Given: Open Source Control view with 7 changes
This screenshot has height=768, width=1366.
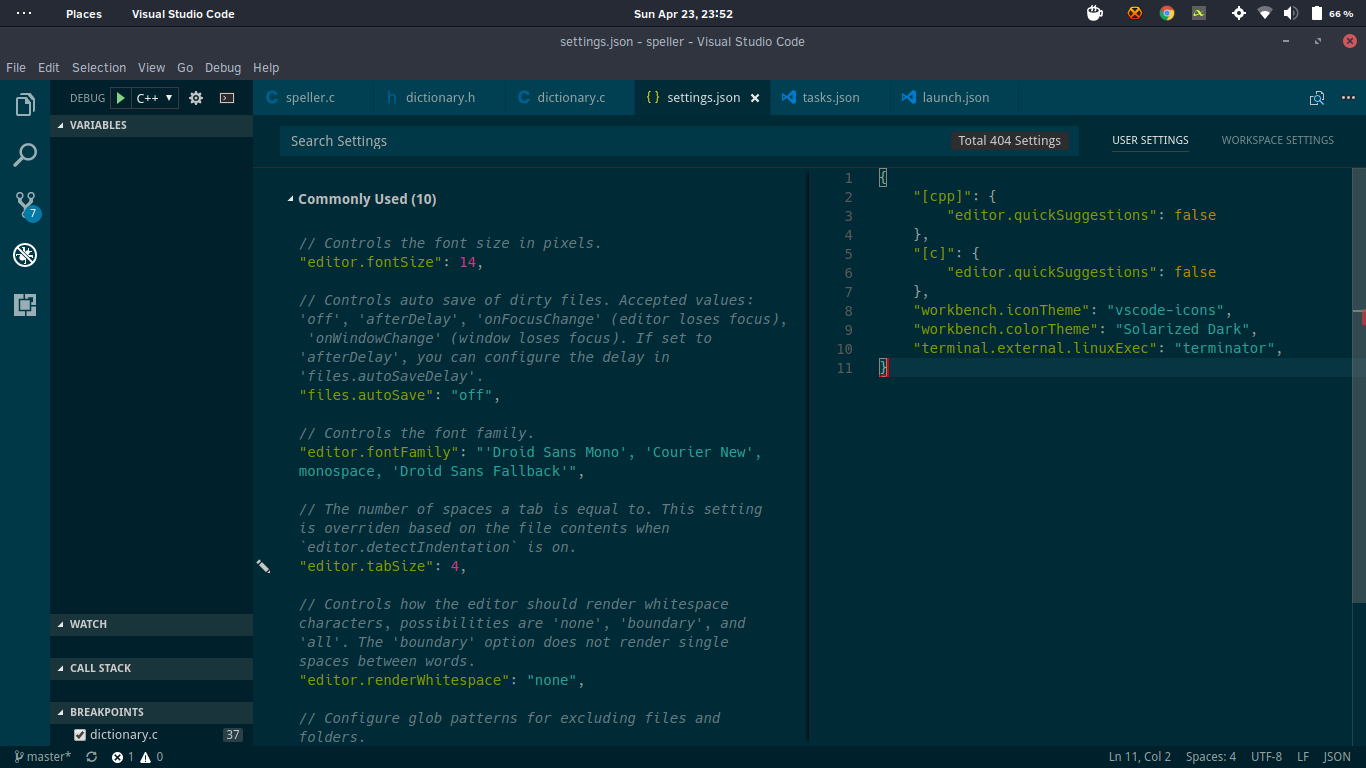Looking at the screenshot, I should point(25,206).
